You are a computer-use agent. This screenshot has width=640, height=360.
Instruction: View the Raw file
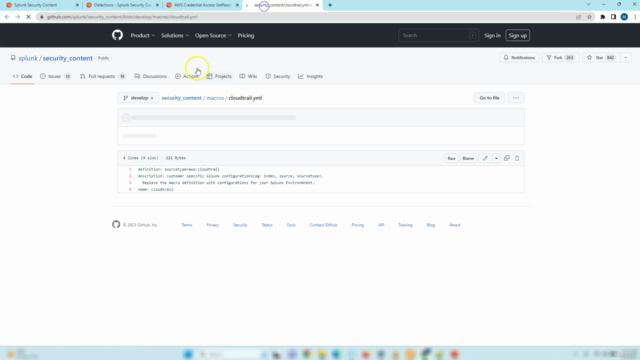coord(451,158)
